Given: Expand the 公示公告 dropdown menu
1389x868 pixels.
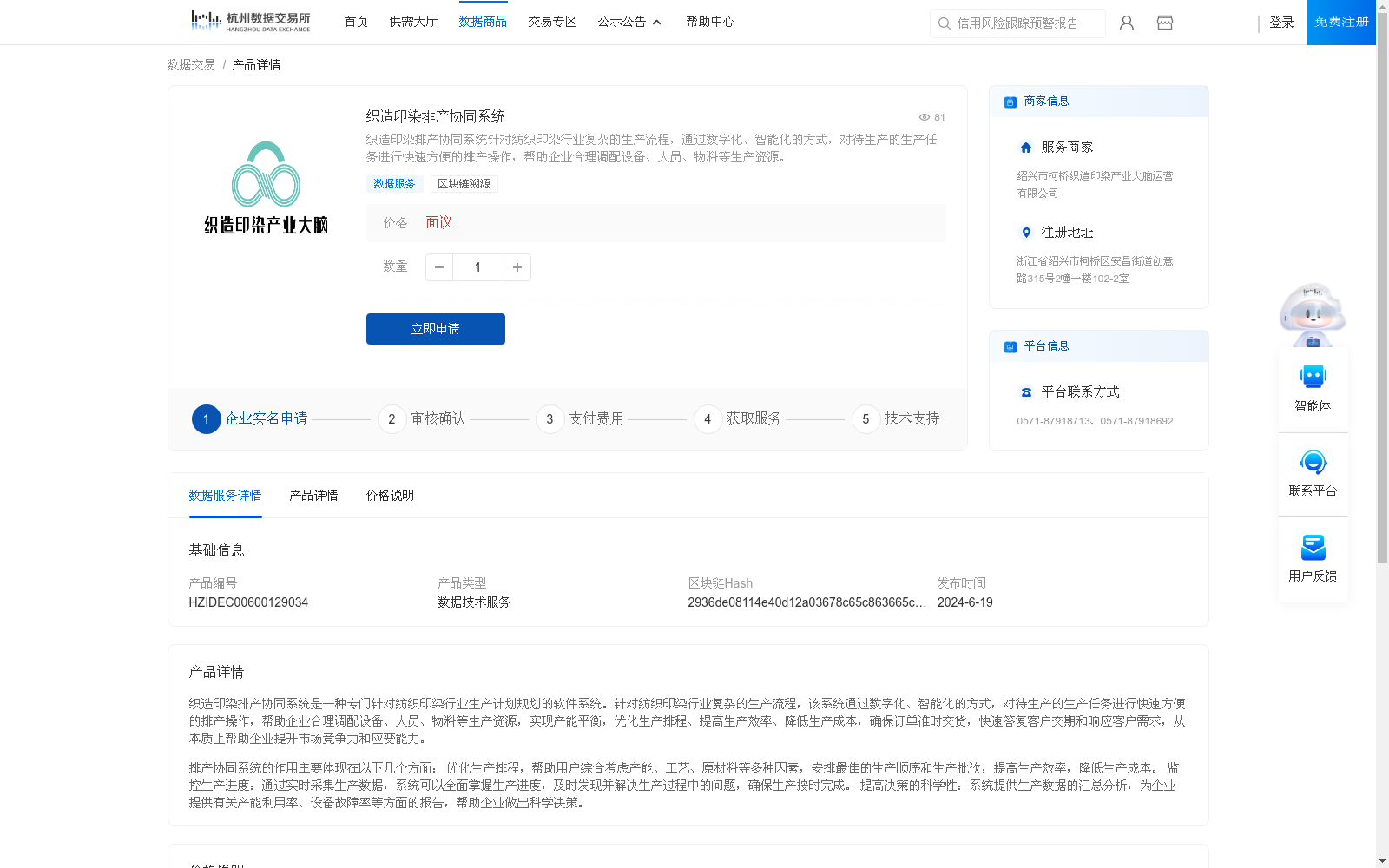Looking at the screenshot, I should pos(629,22).
